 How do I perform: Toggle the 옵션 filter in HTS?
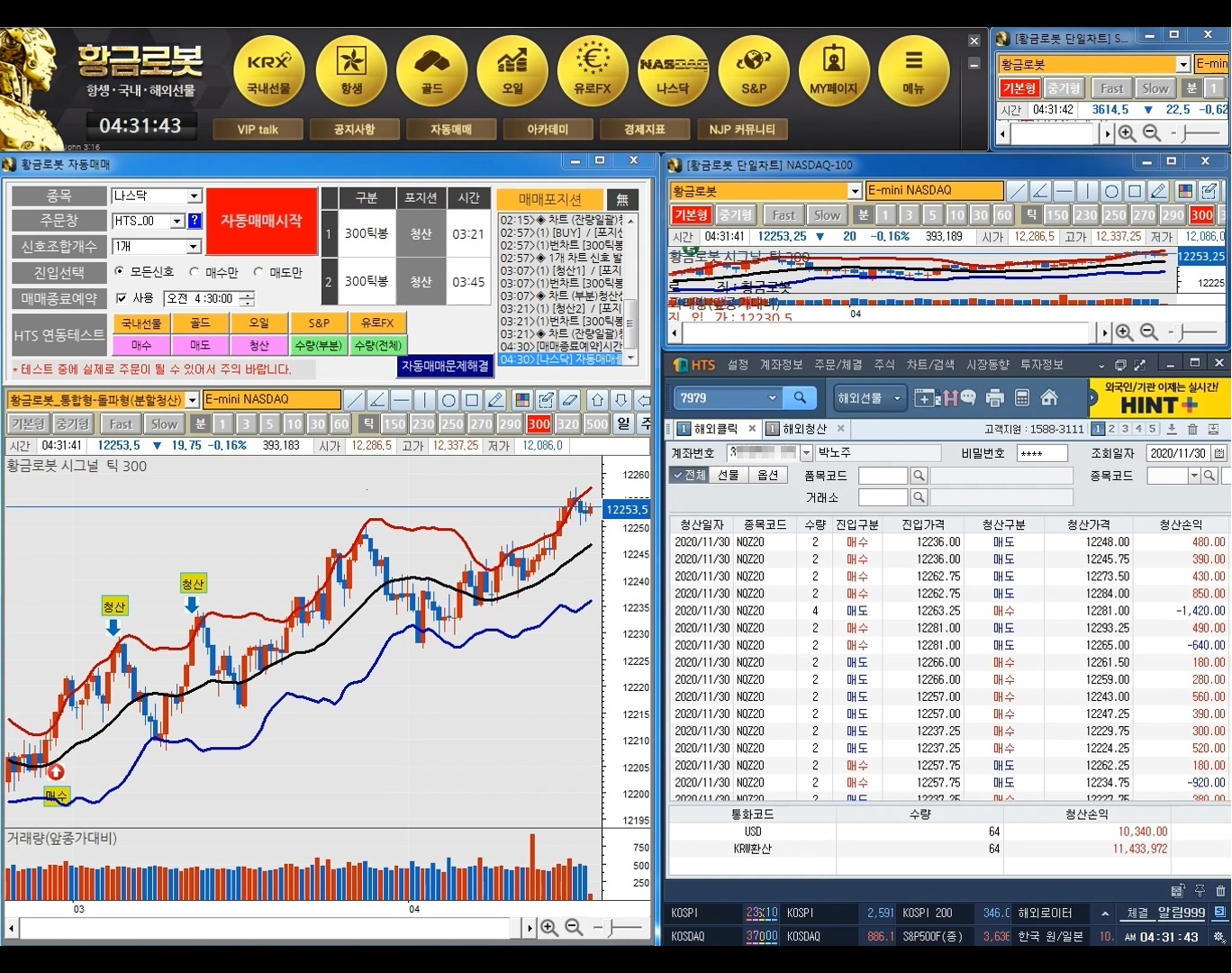click(x=768, y=475)
